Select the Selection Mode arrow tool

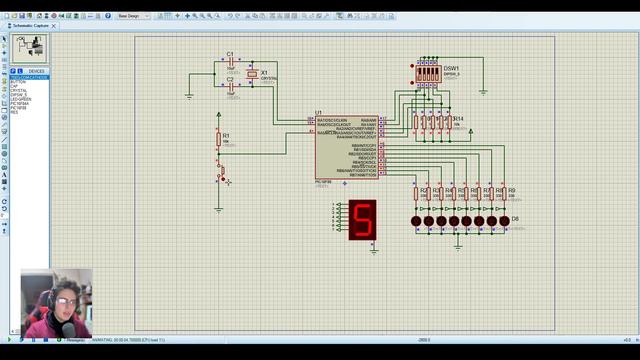coord(4,39)
